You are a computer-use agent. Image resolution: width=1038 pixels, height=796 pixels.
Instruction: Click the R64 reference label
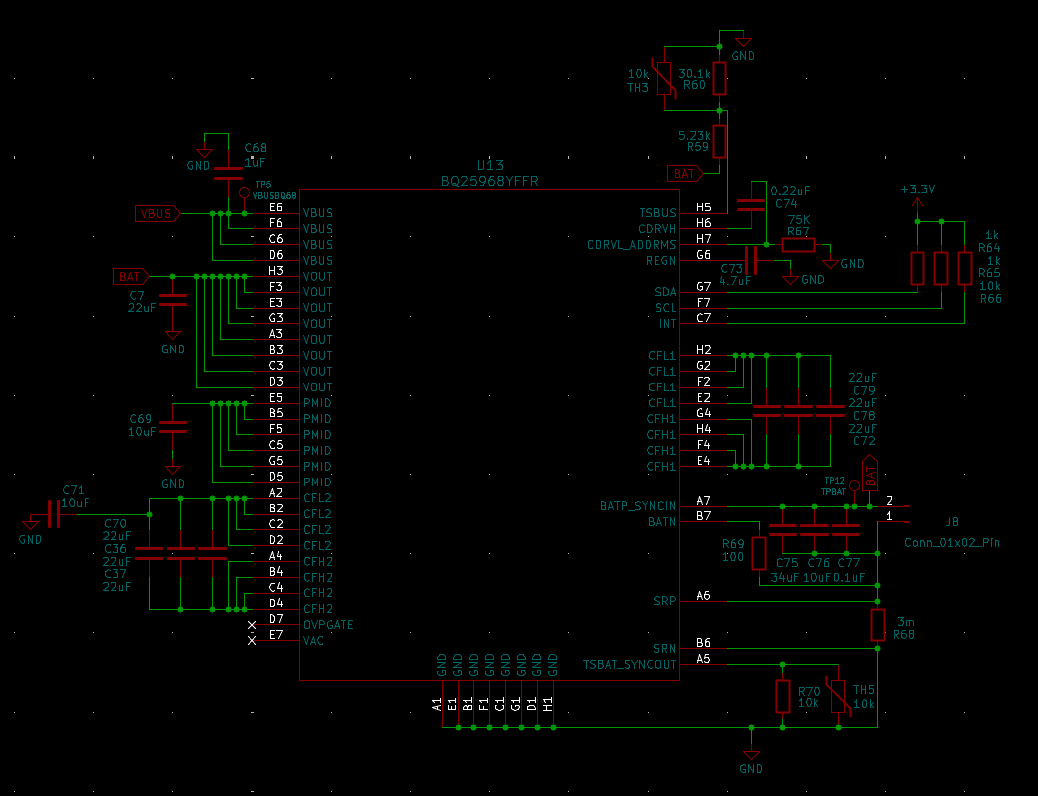click(989, 248)
